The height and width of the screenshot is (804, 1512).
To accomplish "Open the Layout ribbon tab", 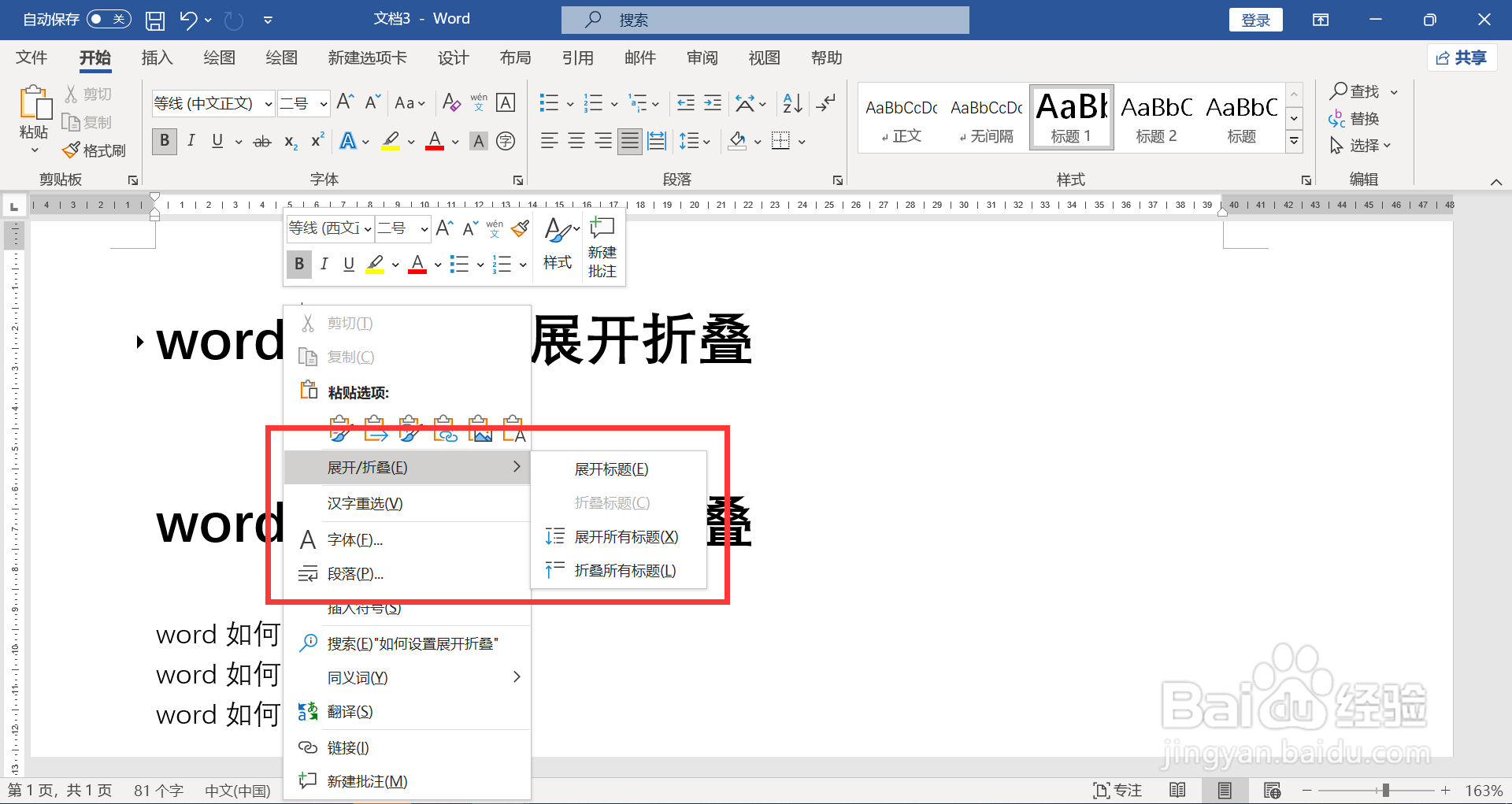I will 515,57.
